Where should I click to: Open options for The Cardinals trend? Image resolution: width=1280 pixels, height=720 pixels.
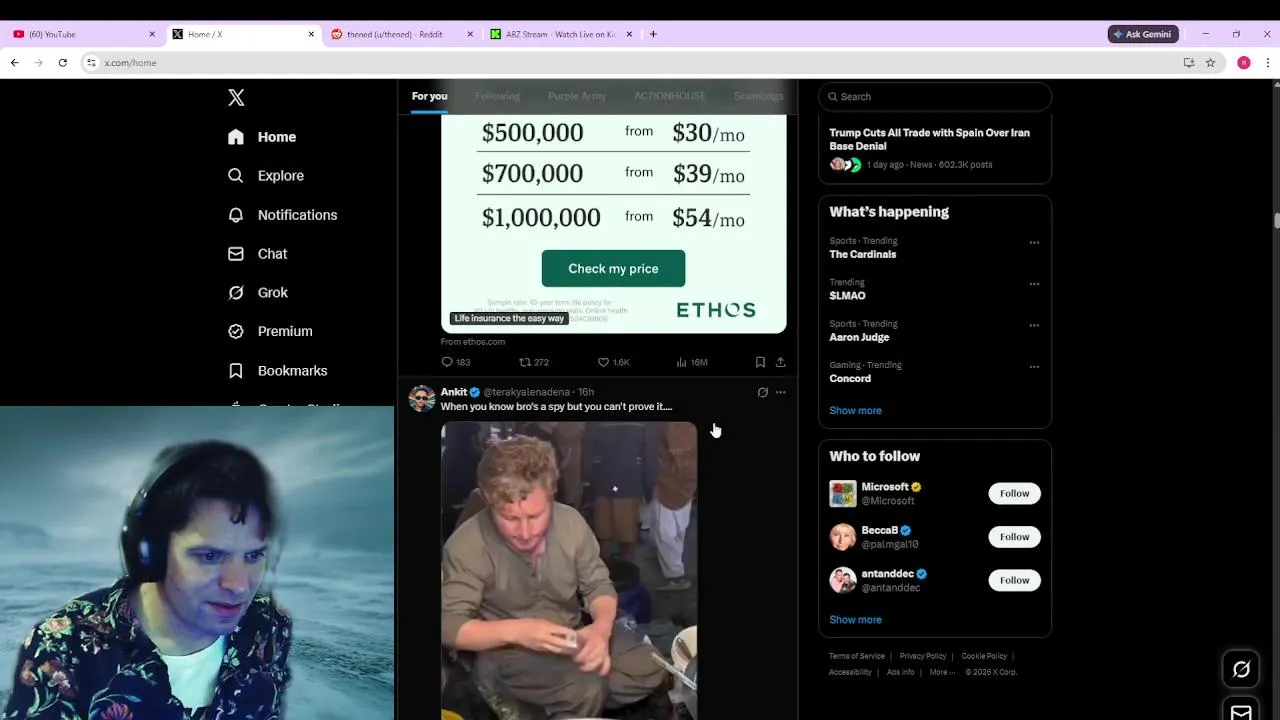point(1034,242)
